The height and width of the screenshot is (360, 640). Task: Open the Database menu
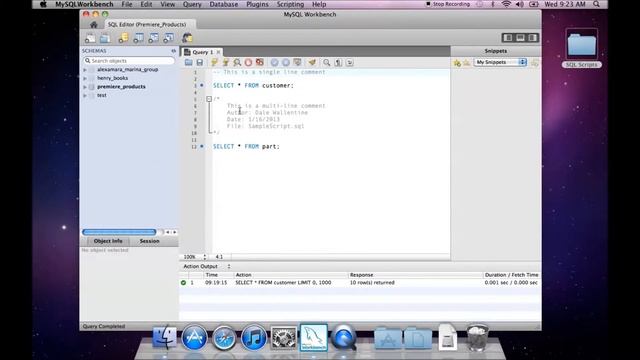click(x=224, y=4)
